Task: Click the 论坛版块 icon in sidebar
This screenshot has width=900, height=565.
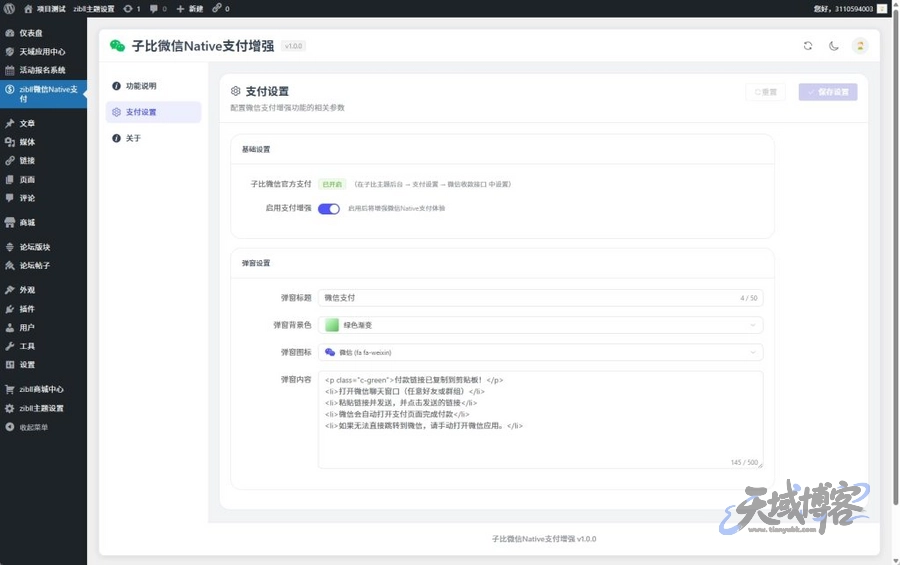Action: [x=10, y=247]
